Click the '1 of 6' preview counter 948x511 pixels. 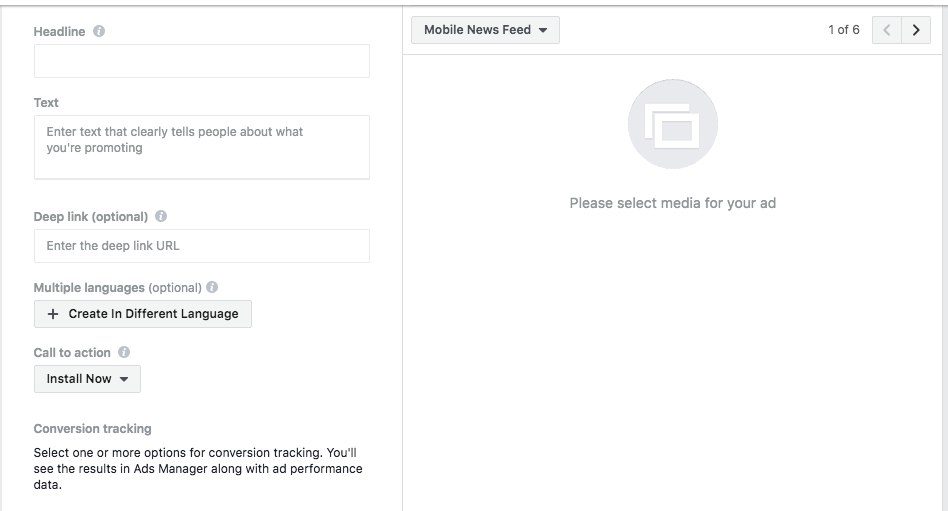[x=843, y=30]
